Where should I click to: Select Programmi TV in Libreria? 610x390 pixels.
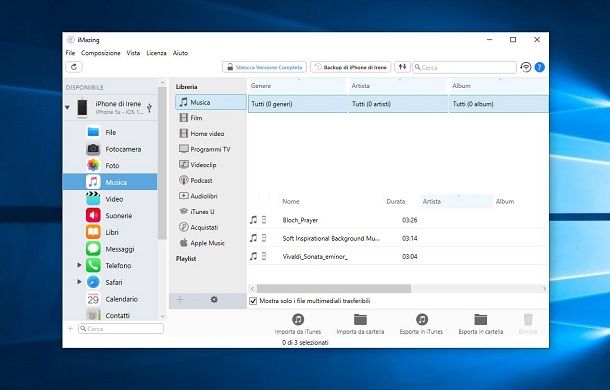211,149
